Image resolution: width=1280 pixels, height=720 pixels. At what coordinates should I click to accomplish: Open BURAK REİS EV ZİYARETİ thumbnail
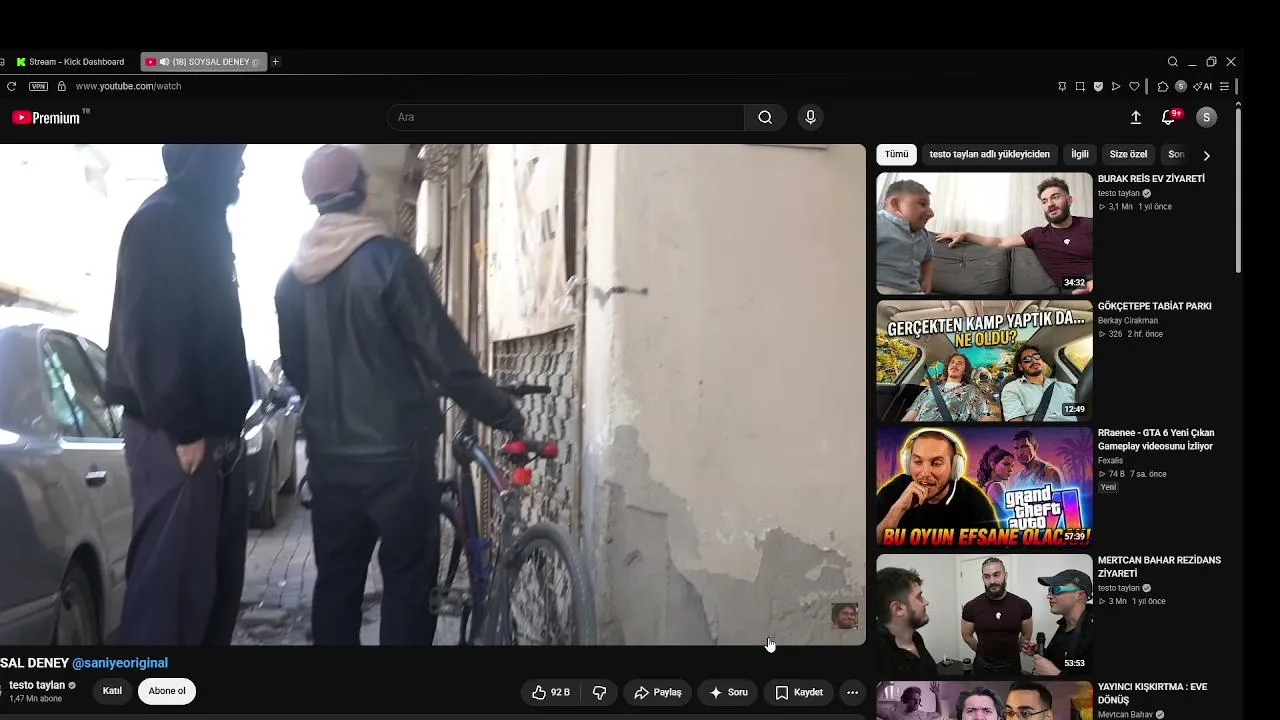point(984,233)
